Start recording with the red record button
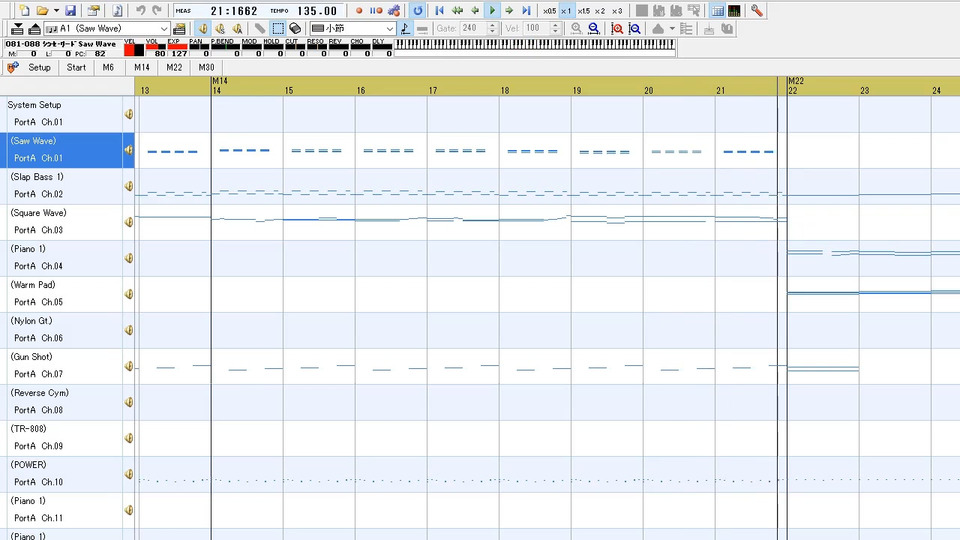This screenshot has height=540, width=960. coord(359,10)
